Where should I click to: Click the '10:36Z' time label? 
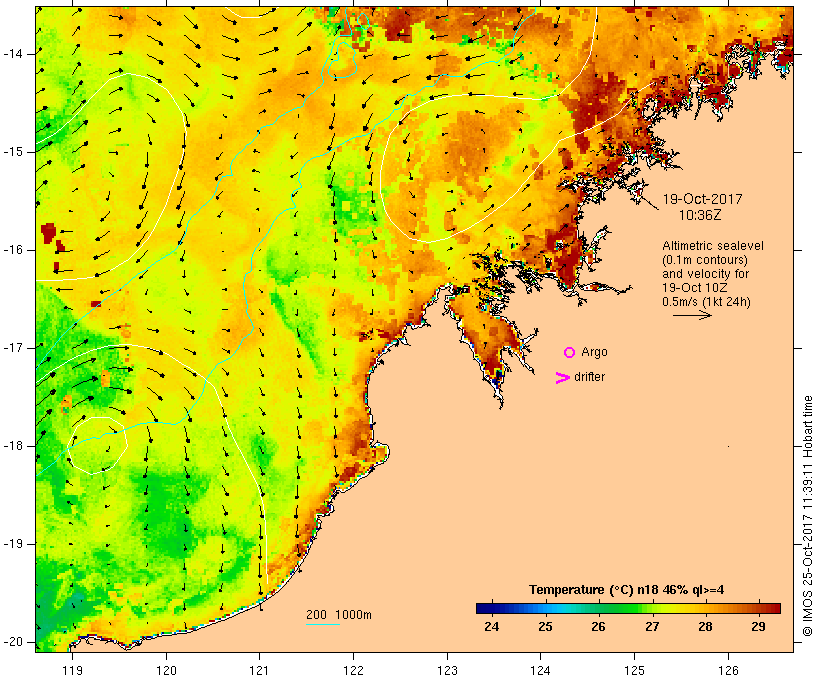click(x=700, y=215)
